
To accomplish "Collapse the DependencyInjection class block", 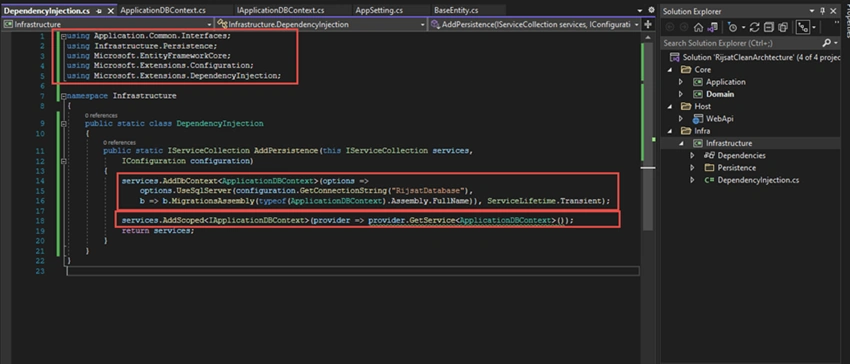I will tap(64, 124).
